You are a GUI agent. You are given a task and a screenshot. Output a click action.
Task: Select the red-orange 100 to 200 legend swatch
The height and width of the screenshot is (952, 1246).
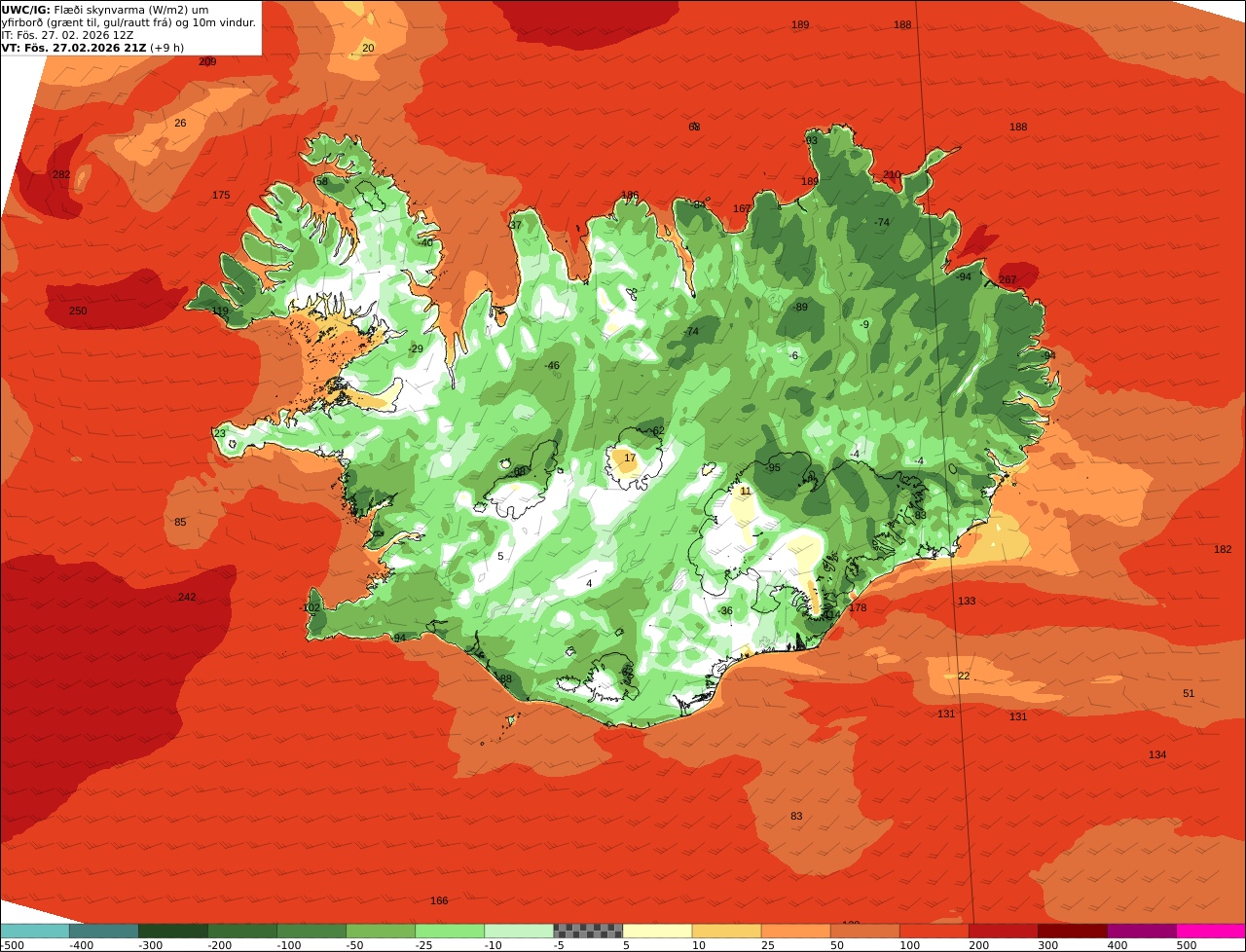click(x=934, y=931)
